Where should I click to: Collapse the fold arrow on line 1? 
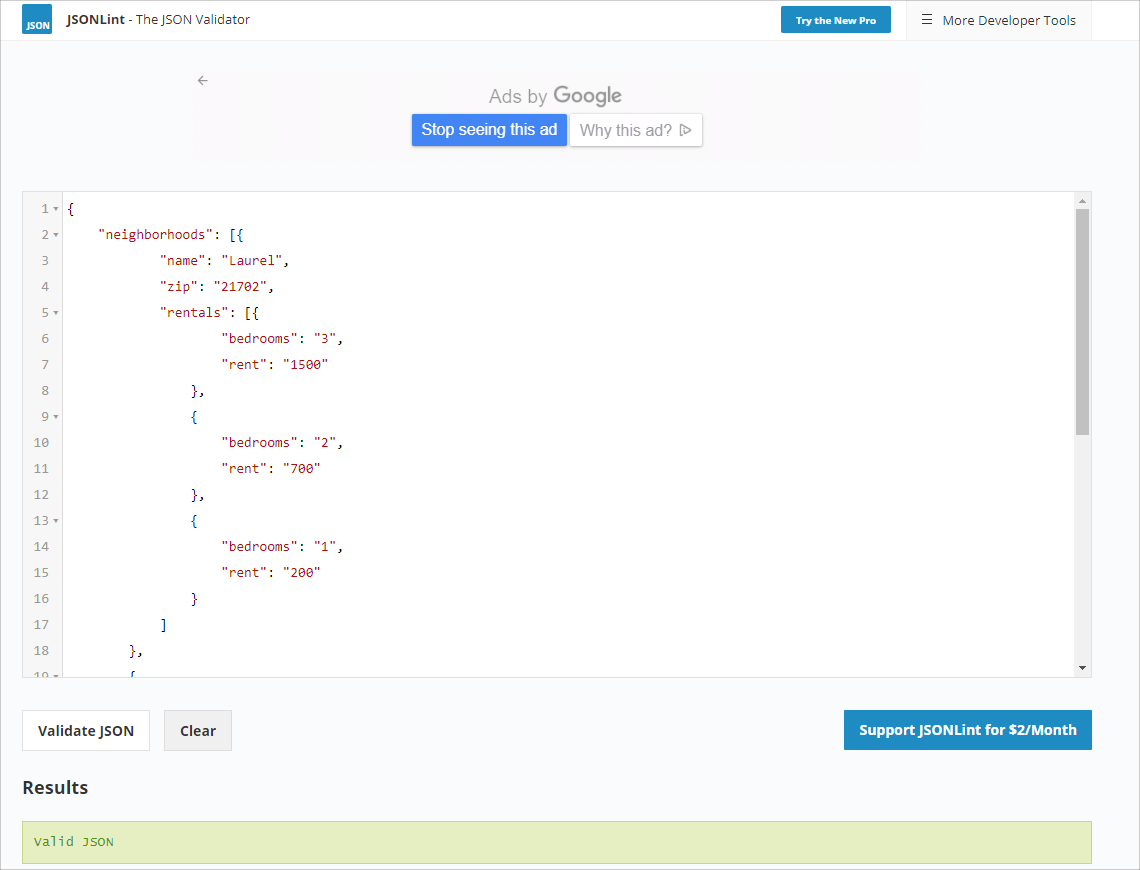click(56, 209)
